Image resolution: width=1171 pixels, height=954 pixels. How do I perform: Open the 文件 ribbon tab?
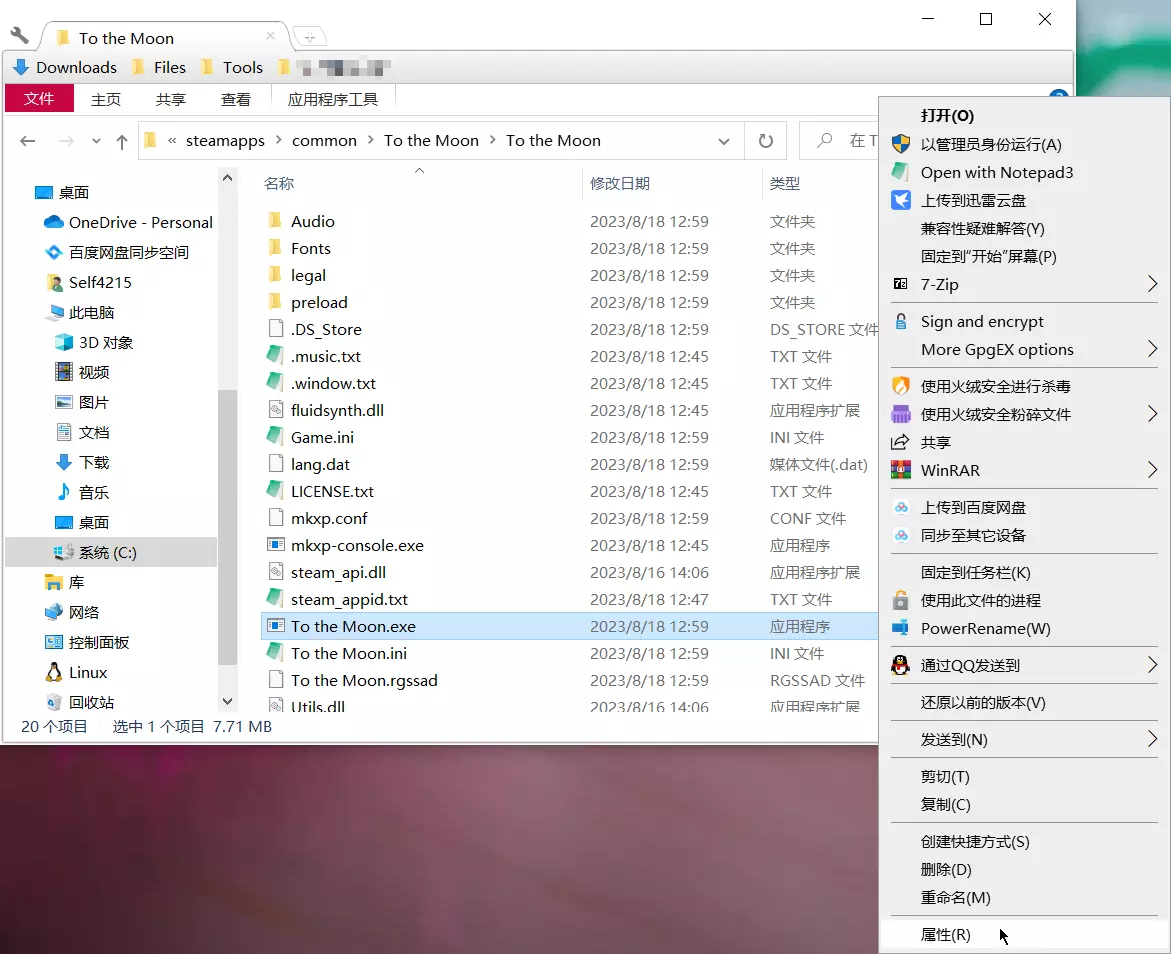[x=39, y=99]
